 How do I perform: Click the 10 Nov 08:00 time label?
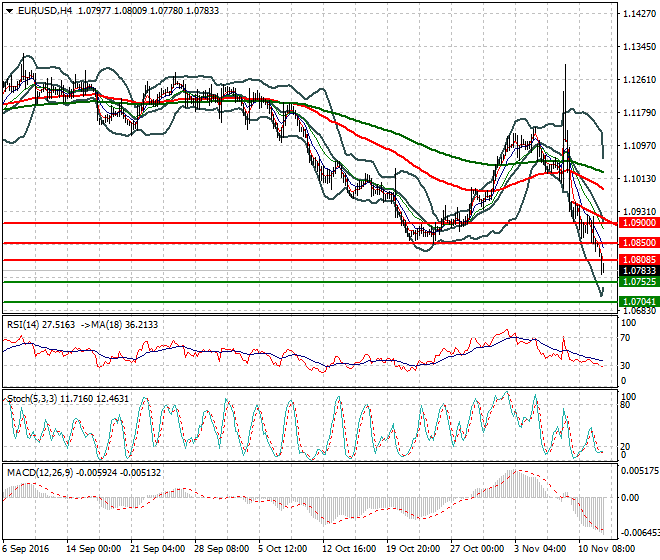point(607,549)
